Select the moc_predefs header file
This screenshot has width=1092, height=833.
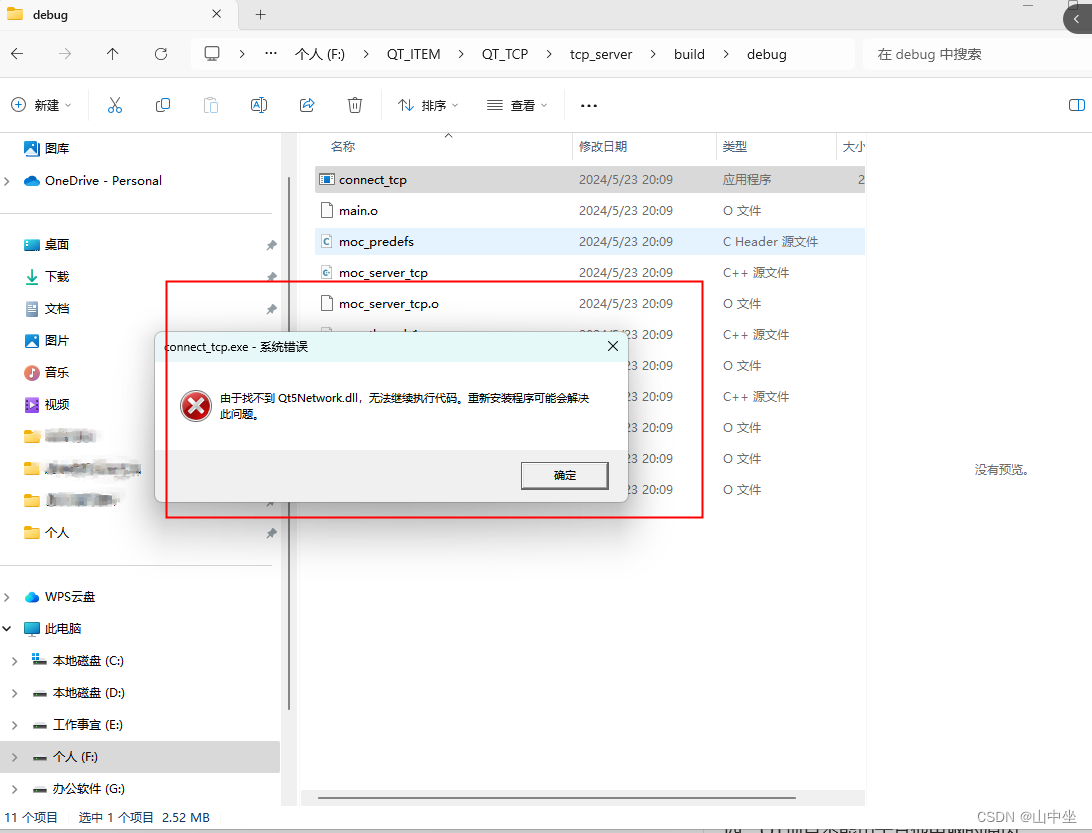pos(590,242)
